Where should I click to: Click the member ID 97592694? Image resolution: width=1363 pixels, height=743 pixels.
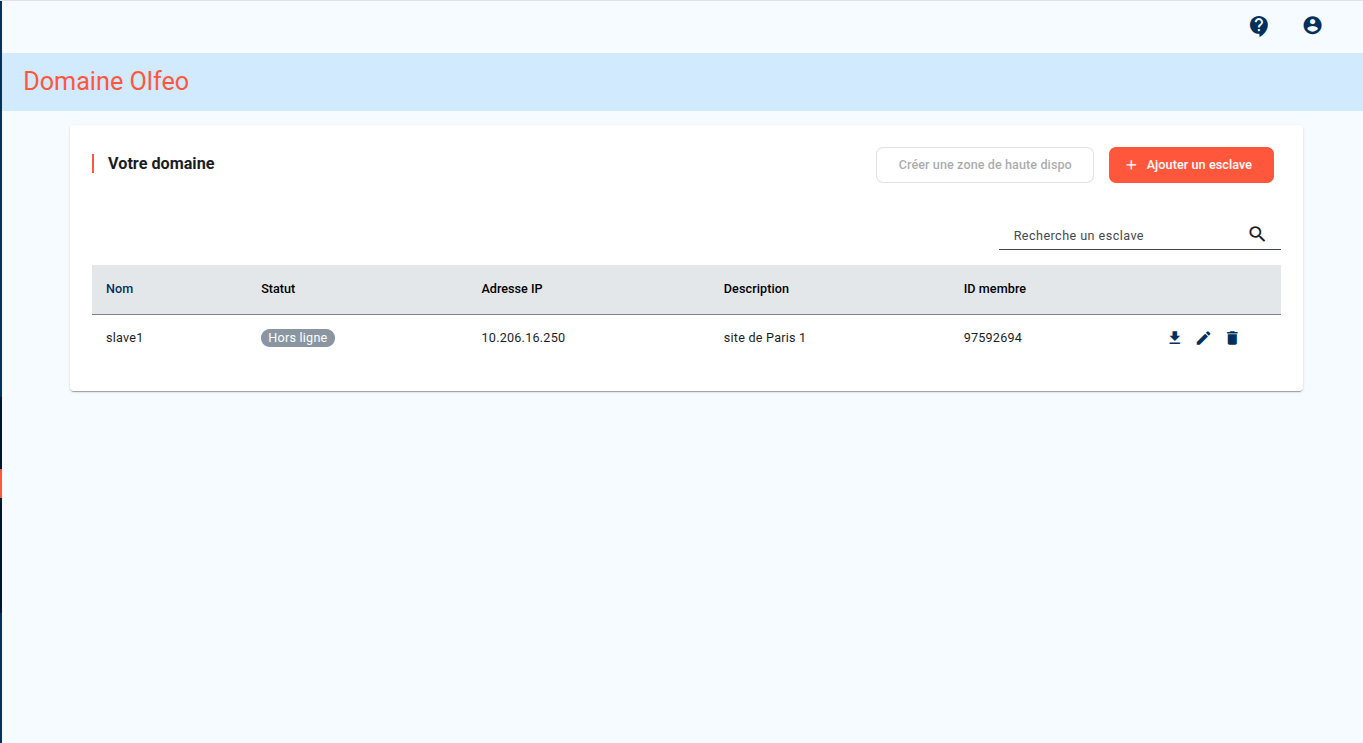tap(992, 338)
